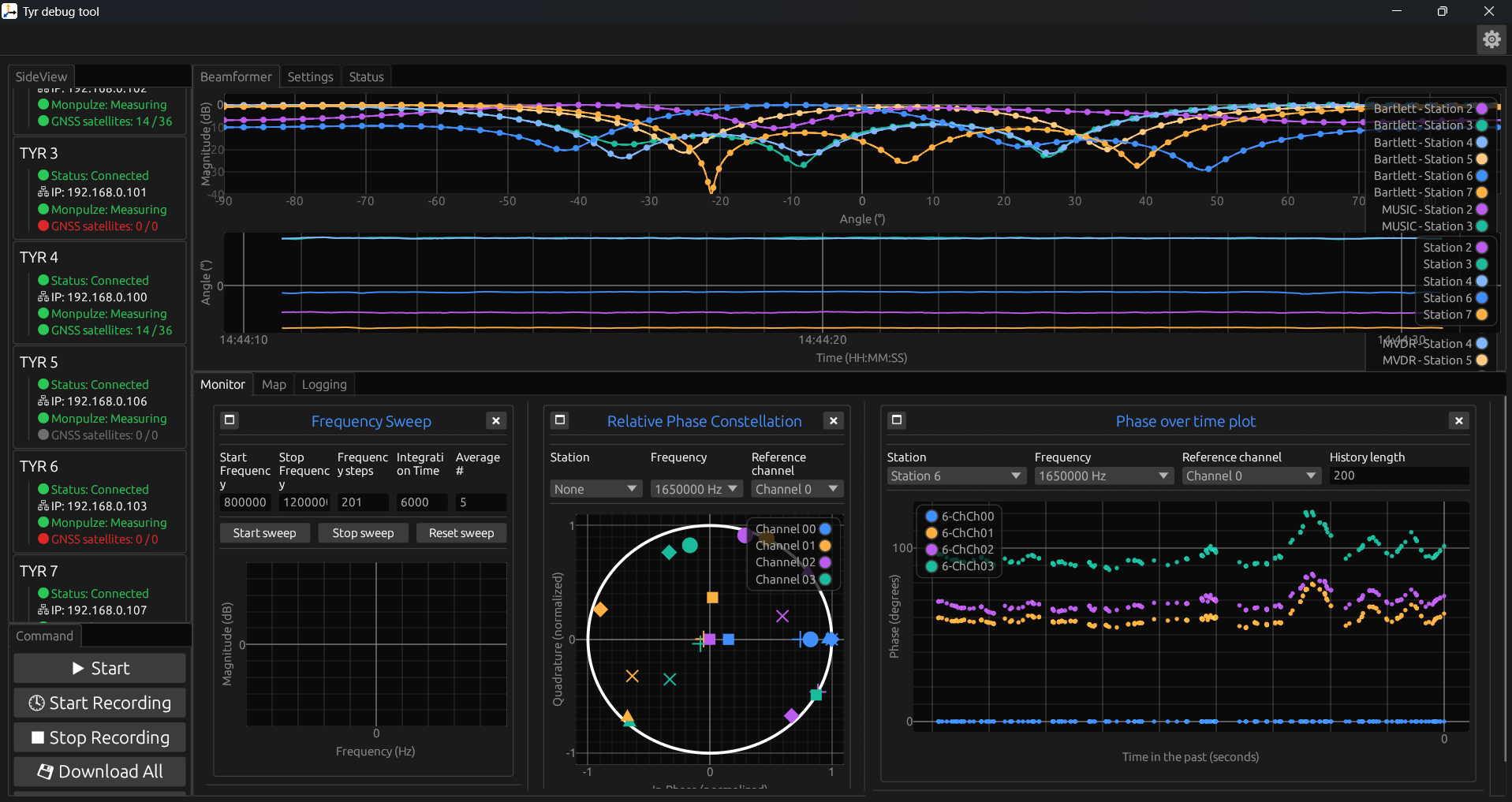The image size is (1512, 802).
Task: Toggle Channel 00 constellation legend entry
Action: [793, 529]
